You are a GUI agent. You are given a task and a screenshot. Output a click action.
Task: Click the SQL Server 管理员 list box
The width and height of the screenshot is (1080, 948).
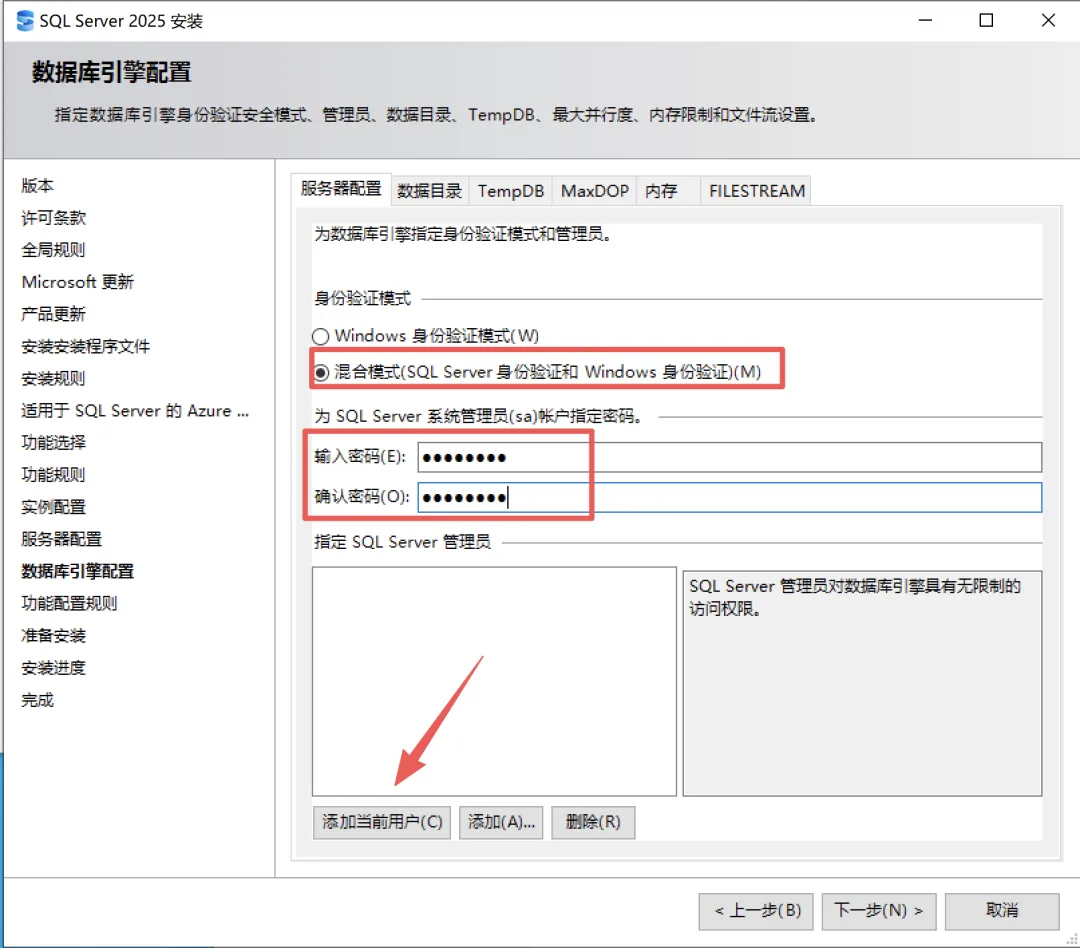click(x=494, y=681)
